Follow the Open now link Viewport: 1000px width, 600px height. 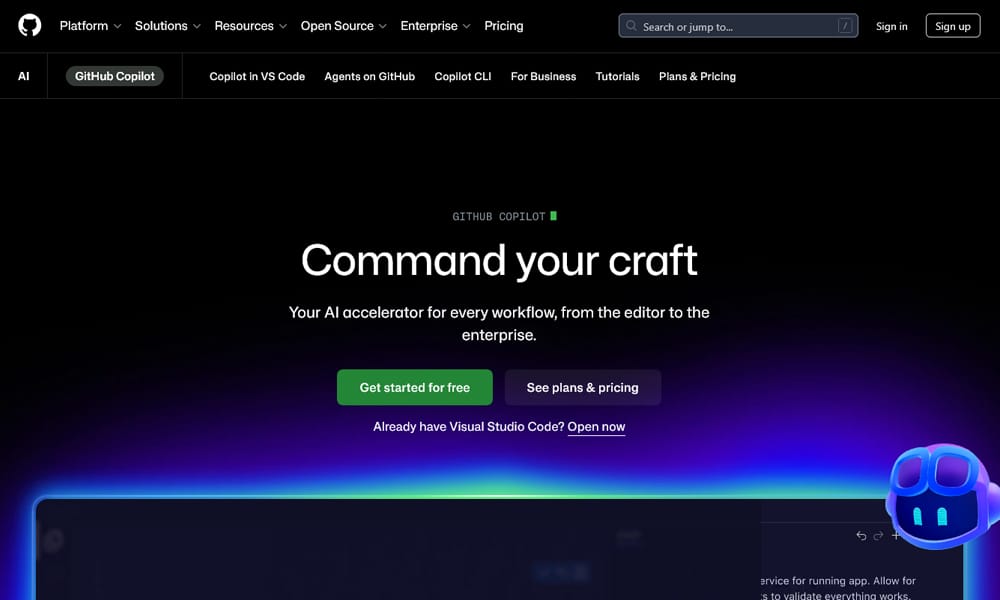pos(596,427)
